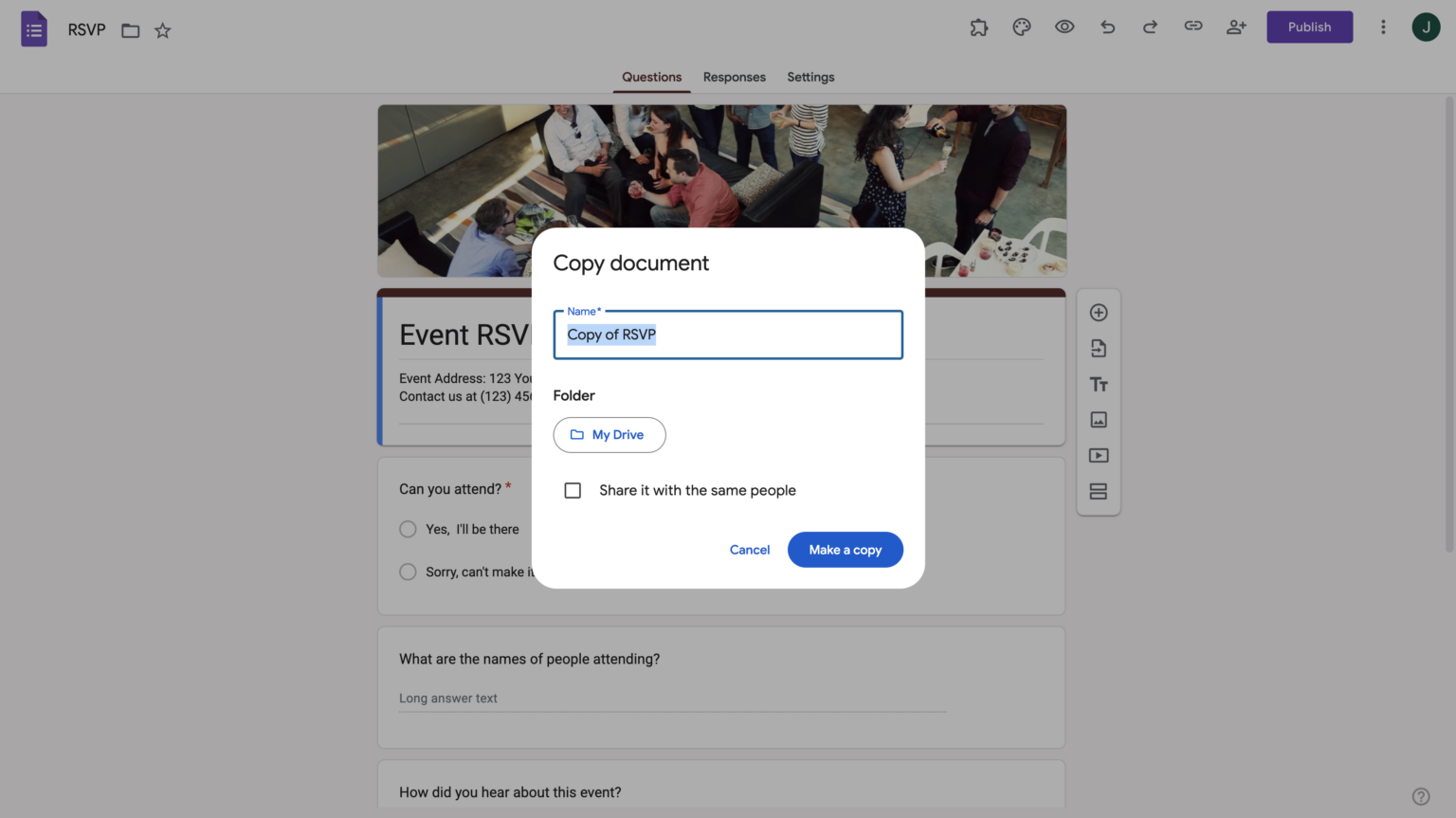The image size is (1456, 818).
Task: Open the My Drive folder picker
Action: tap(610, 434)
